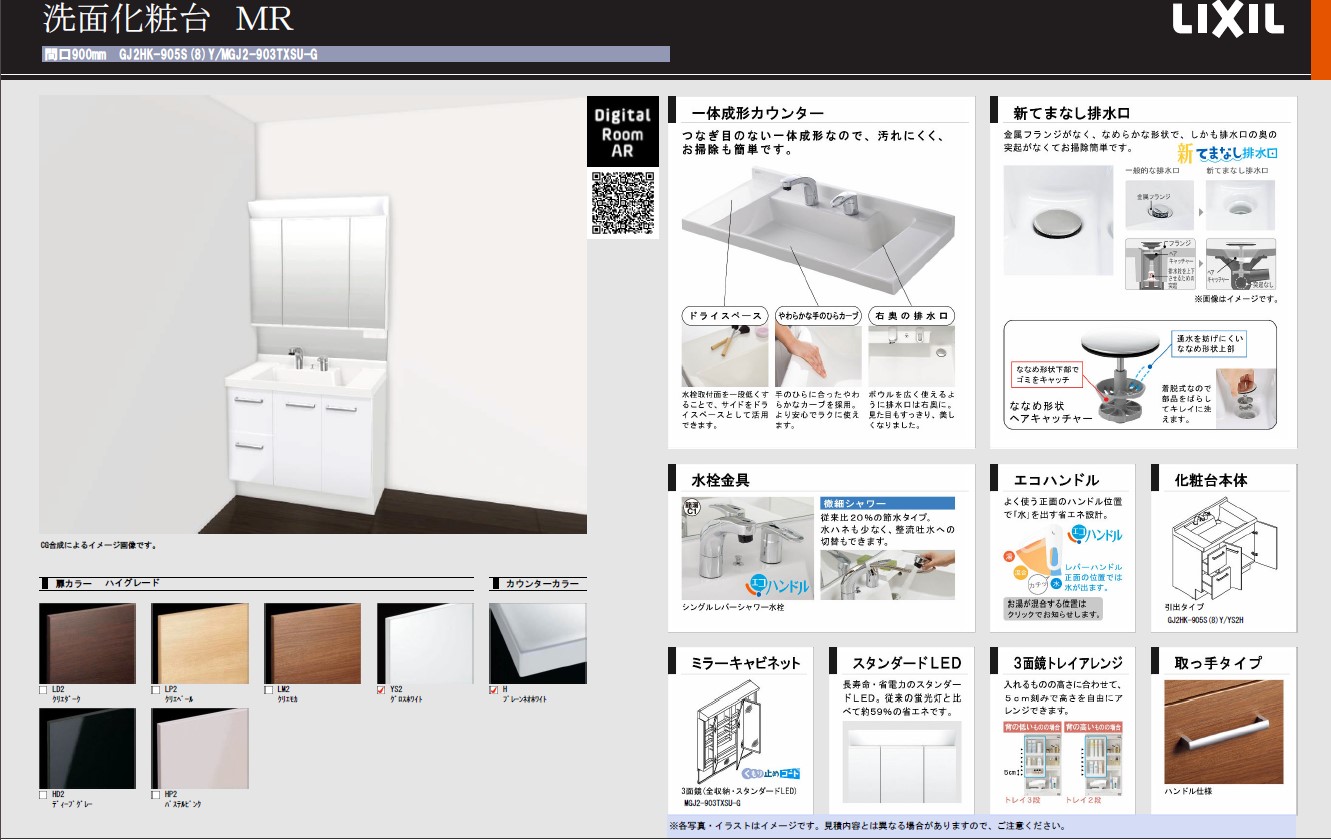Viewport: 1331px width, 840px height.
Task: Click the MGJ2-903TXSU-G model text
Action: coord(712,803)
